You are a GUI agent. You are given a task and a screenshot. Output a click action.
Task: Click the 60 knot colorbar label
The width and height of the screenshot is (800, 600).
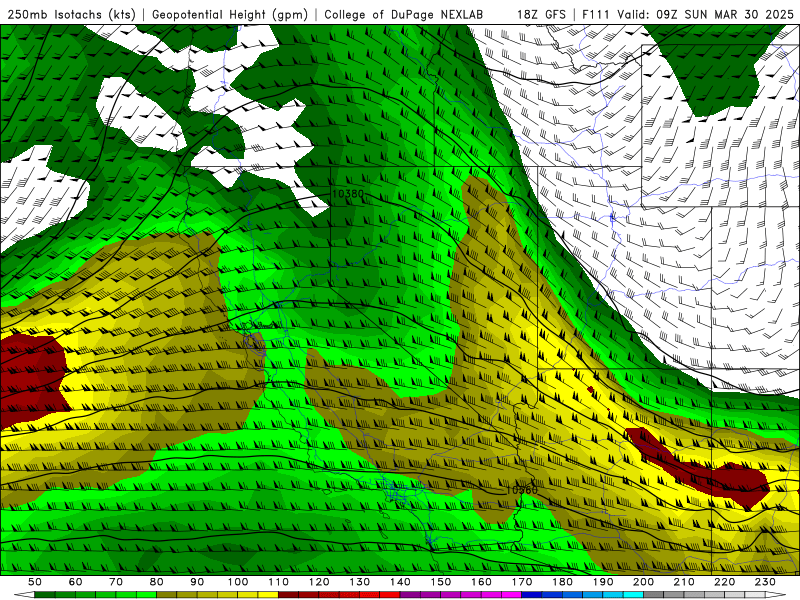(x=75, y=582)
